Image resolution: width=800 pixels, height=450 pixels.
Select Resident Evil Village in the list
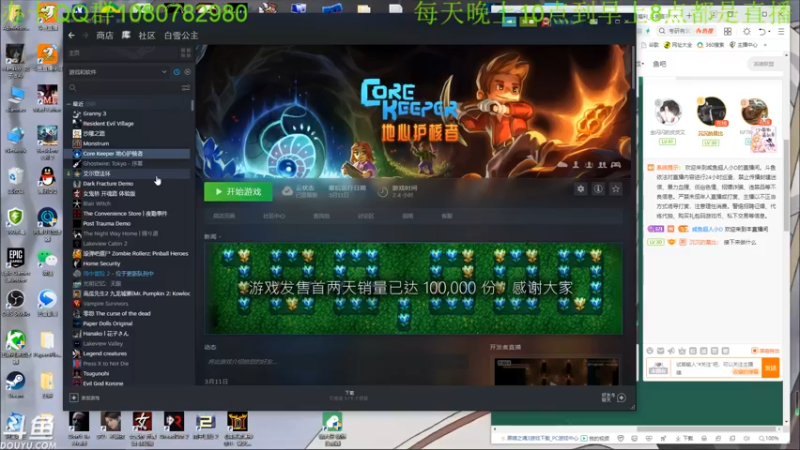(x=108, y=123)
